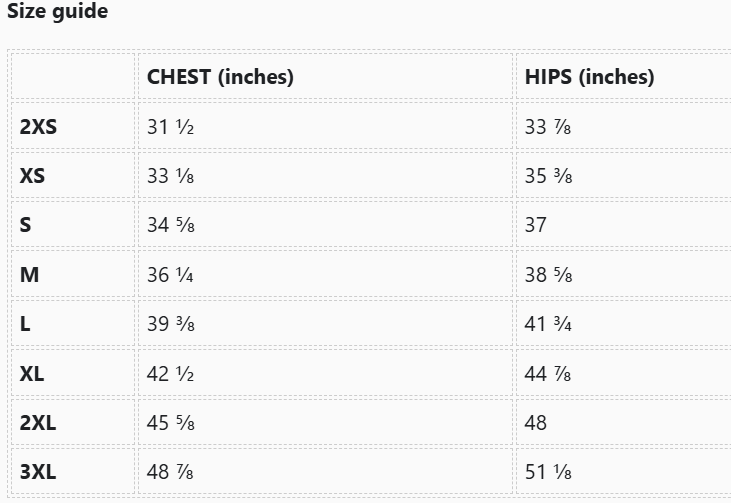Click the 35 ⅜ hips value
The height and width of the screenshot is (503, 731).
point(548,176)
